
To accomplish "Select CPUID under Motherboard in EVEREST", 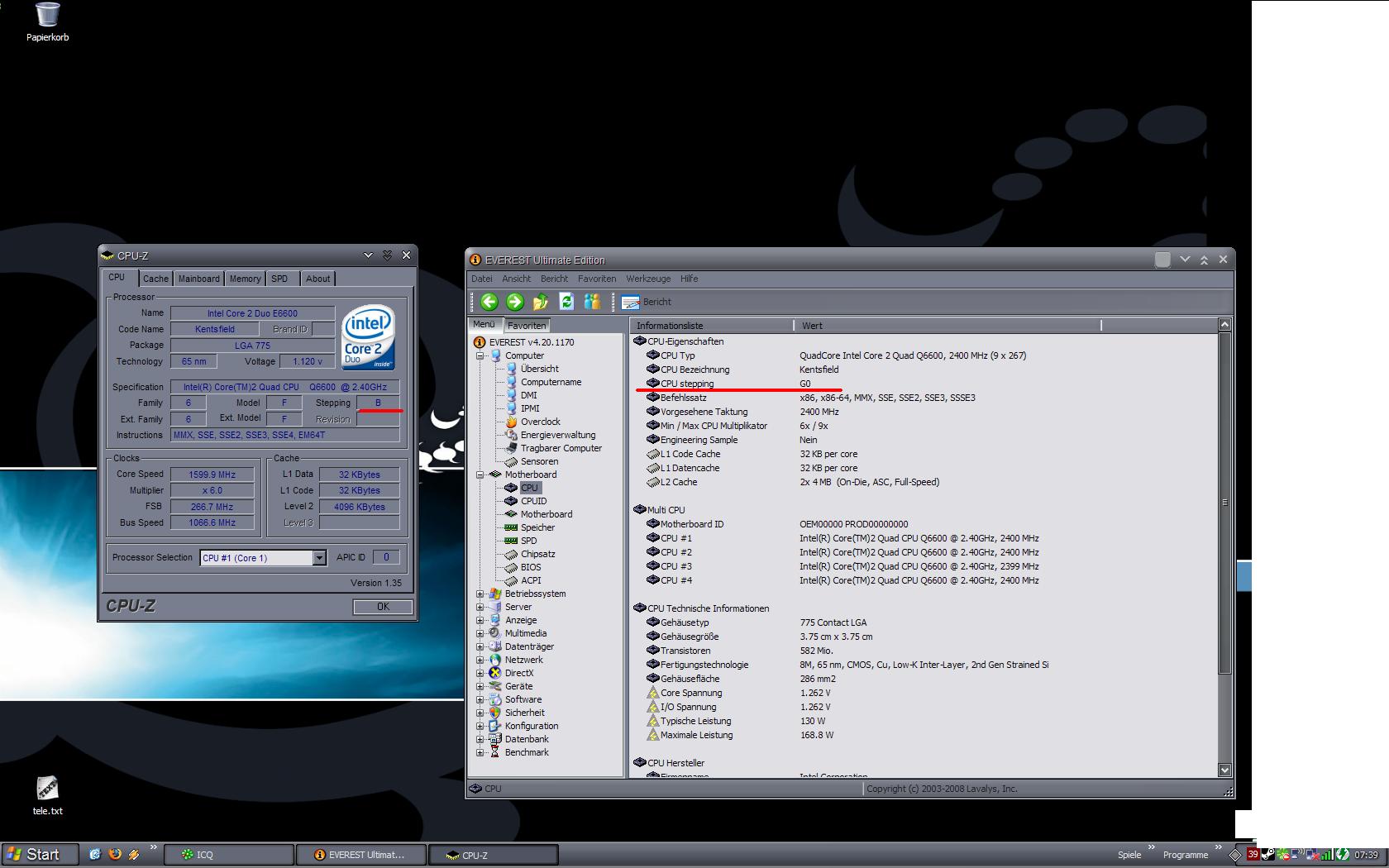I will [533, 501].
